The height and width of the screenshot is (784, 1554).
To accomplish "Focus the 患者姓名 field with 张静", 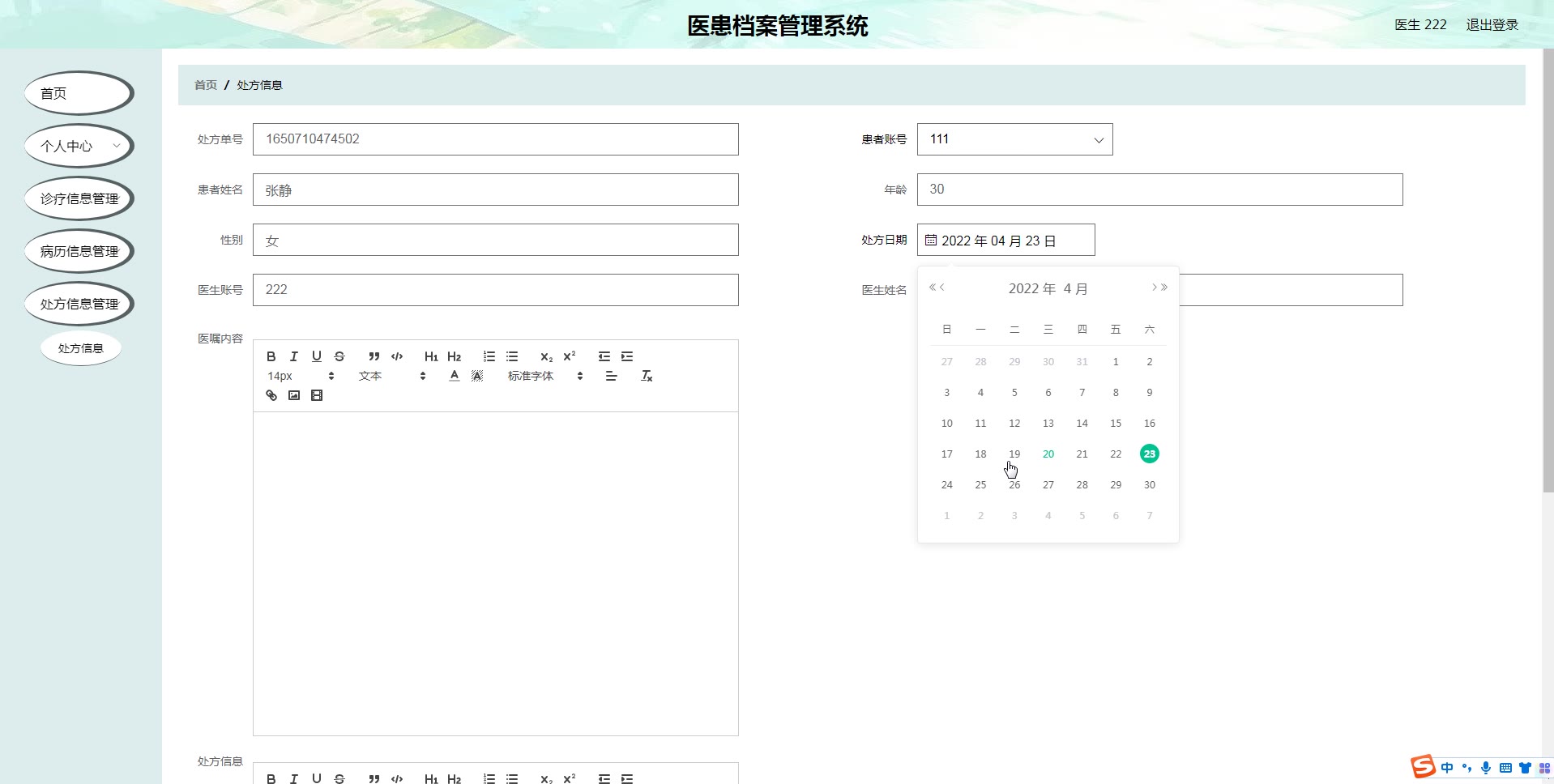I will point(496,190).
